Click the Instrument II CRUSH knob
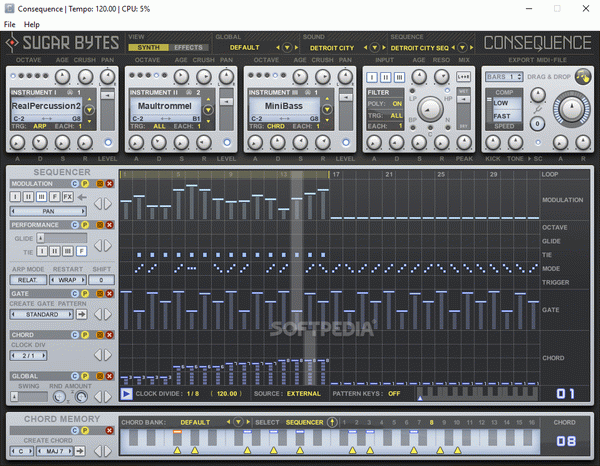Image resolution: width=600 pixels, height=466 pixels. click(x=204, y=77)
